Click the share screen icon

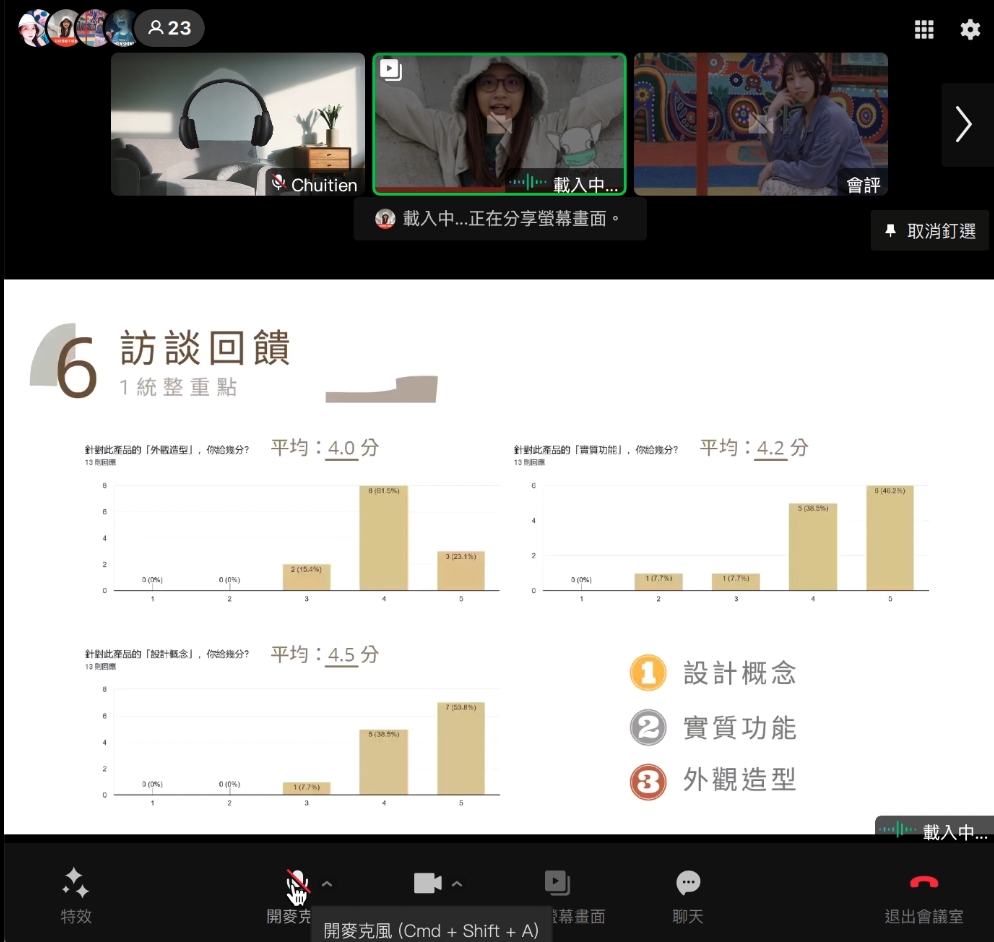pyautogui.click(x=557, y=883)
